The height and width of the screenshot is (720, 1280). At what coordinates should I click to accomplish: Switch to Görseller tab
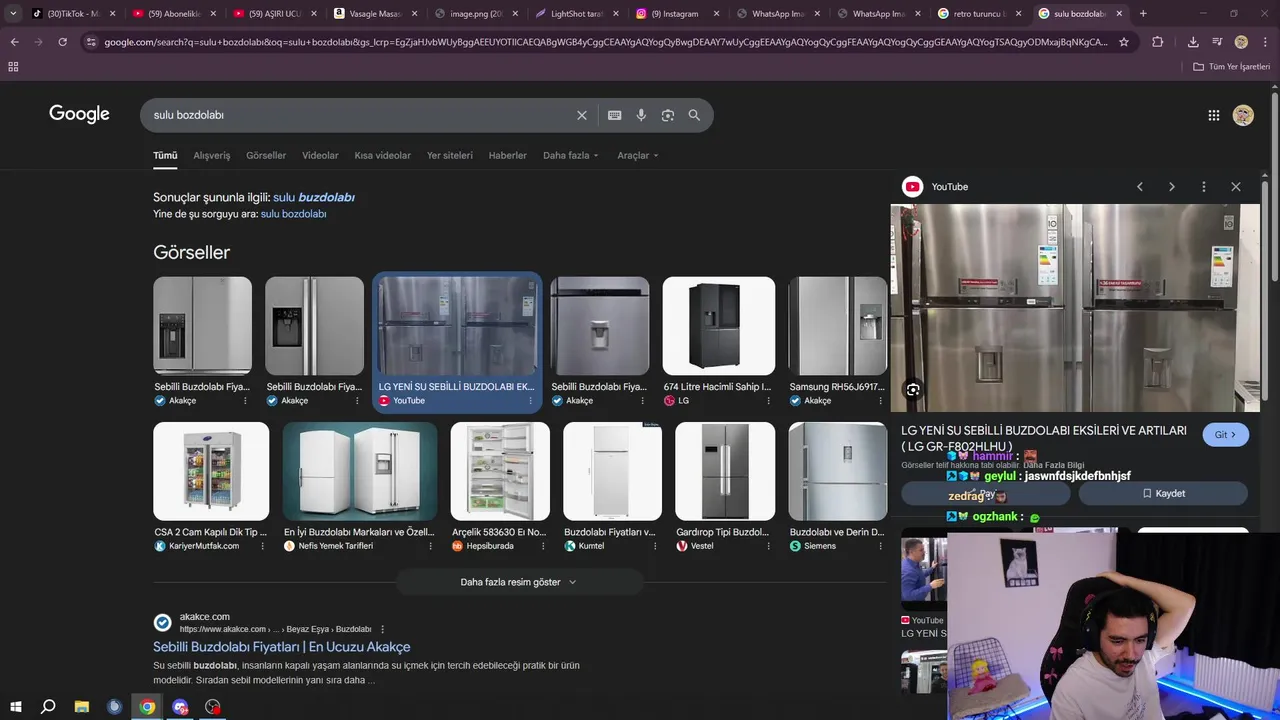tap(266, 156)
